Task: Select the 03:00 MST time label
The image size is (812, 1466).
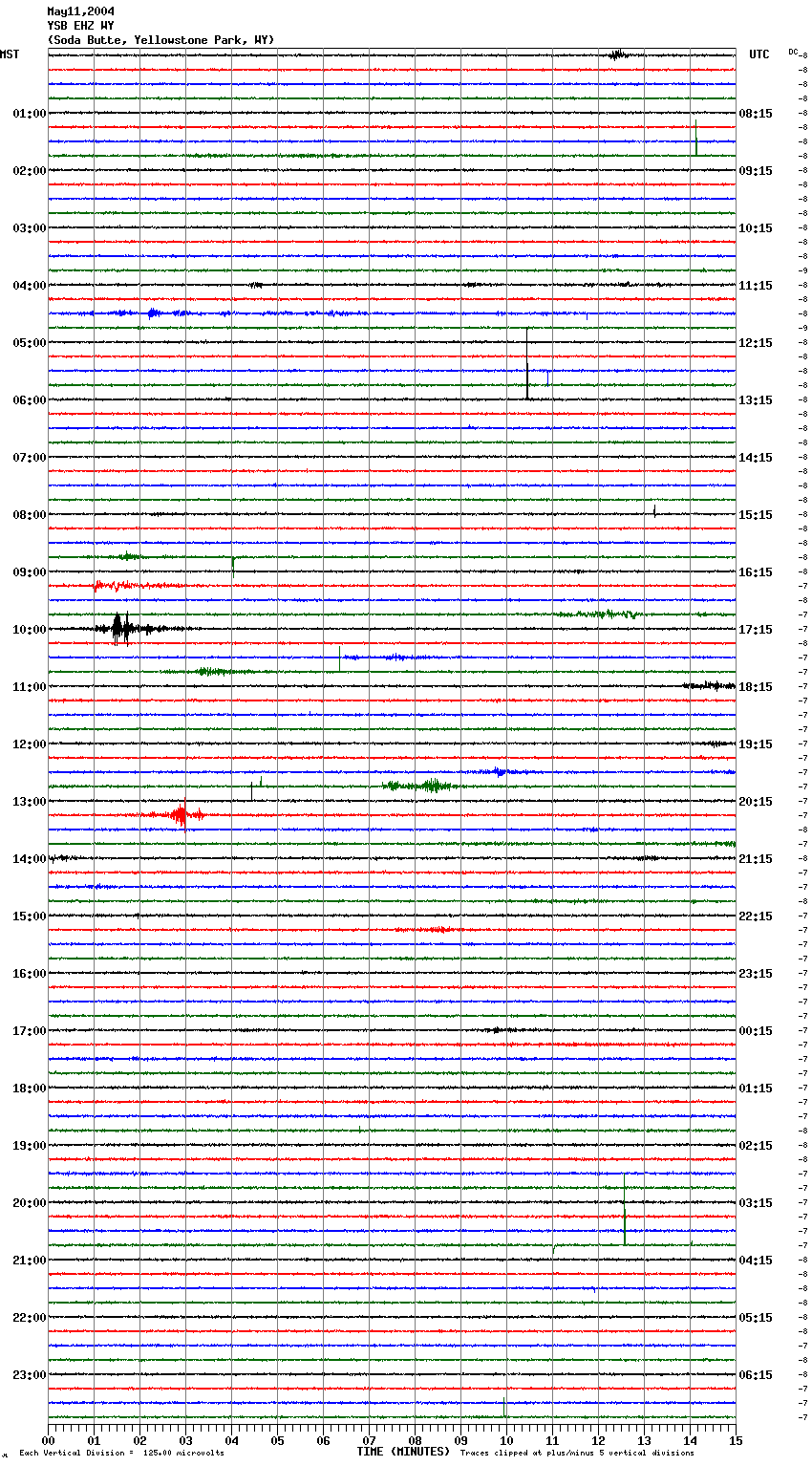Action: 30,228
